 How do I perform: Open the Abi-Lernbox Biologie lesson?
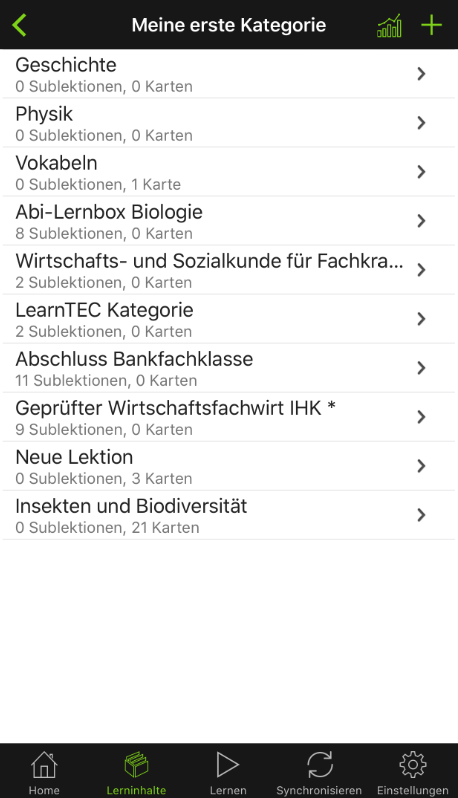229,221
